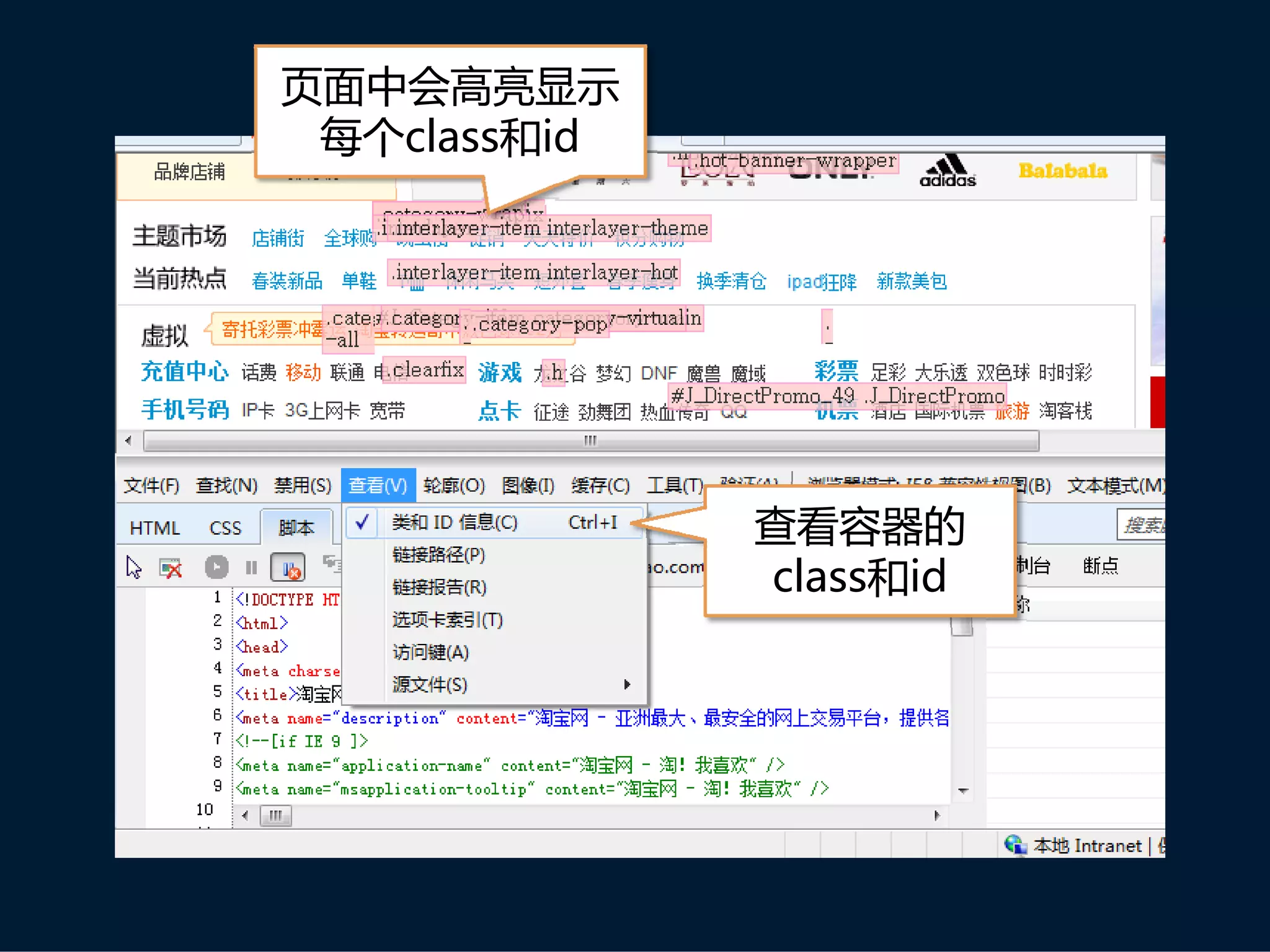
Task: Click the Balabala brand logo
Action: (1063, 171)
